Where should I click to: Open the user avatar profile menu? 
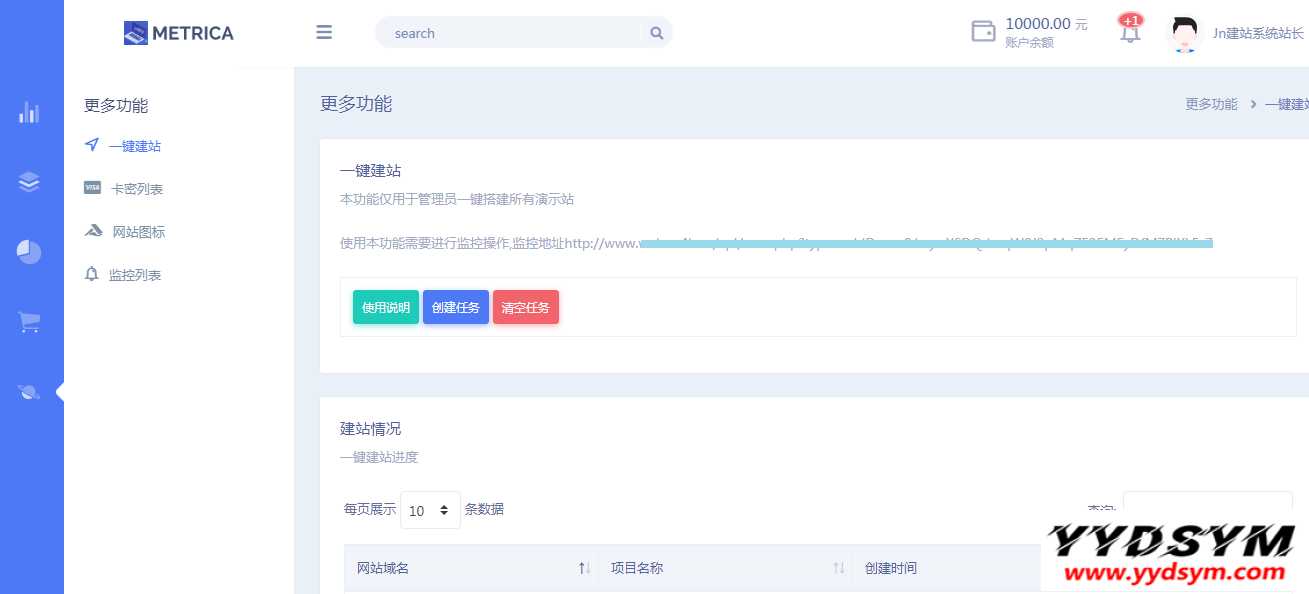[1184, 33]
